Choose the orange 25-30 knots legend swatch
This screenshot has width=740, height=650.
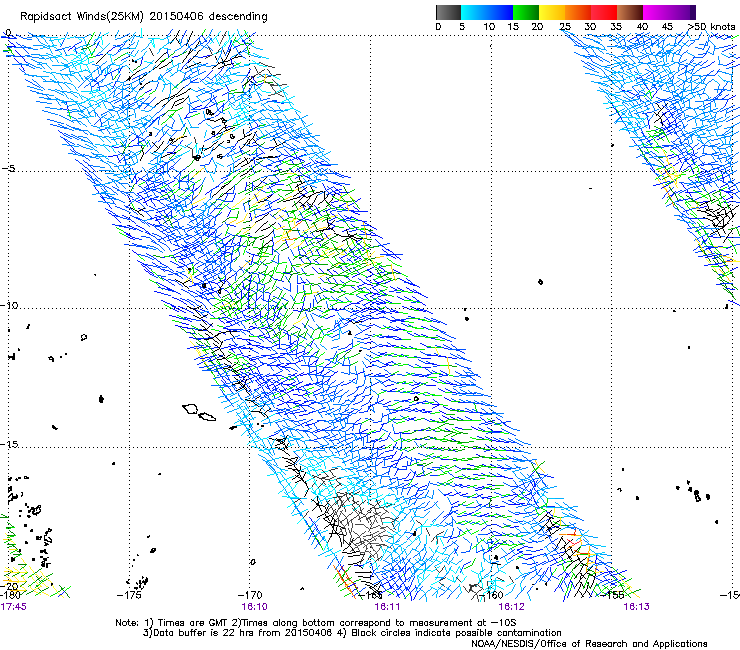[578, 12]
